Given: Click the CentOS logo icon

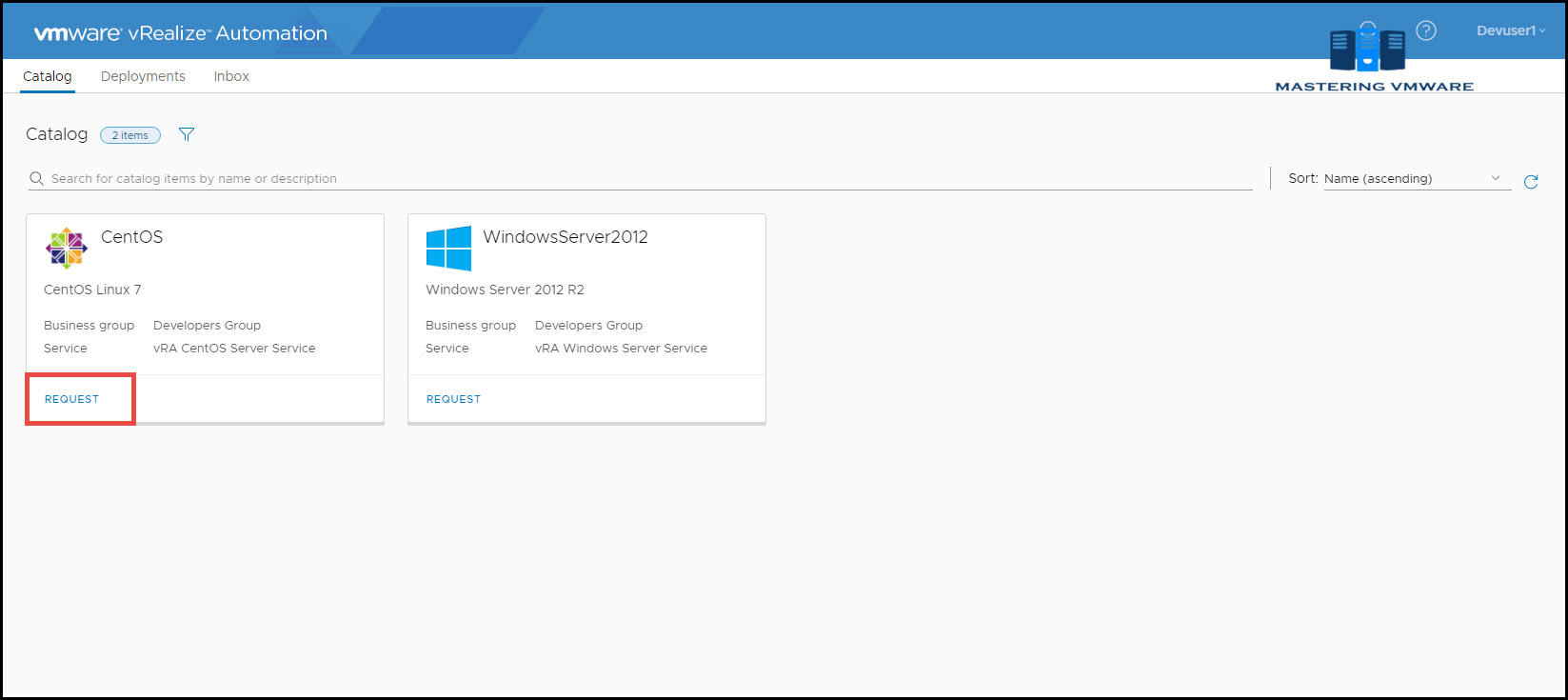Looking at the screenshot, I should [66, 249].
